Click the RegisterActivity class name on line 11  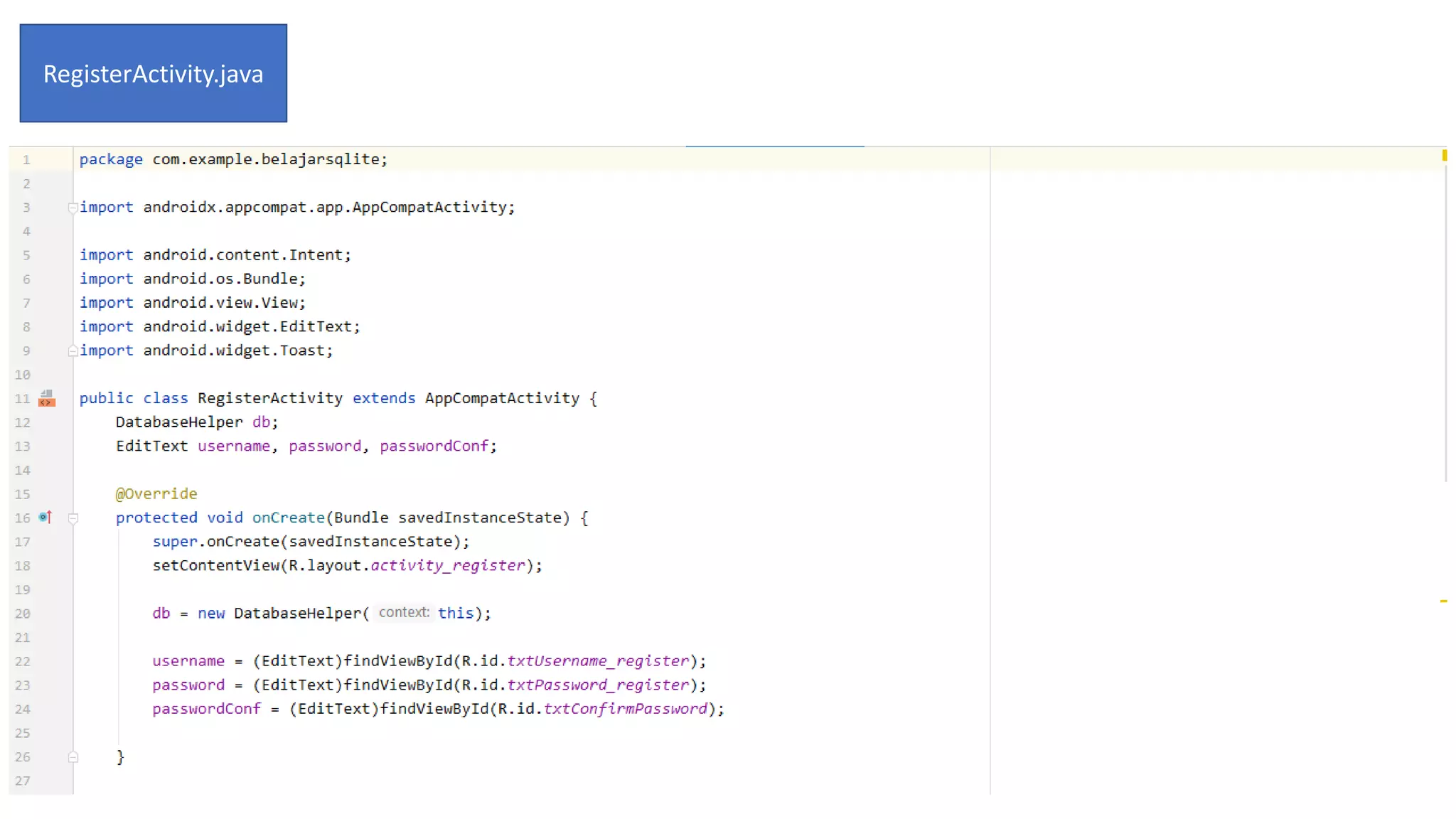click(x=270, y=398)
